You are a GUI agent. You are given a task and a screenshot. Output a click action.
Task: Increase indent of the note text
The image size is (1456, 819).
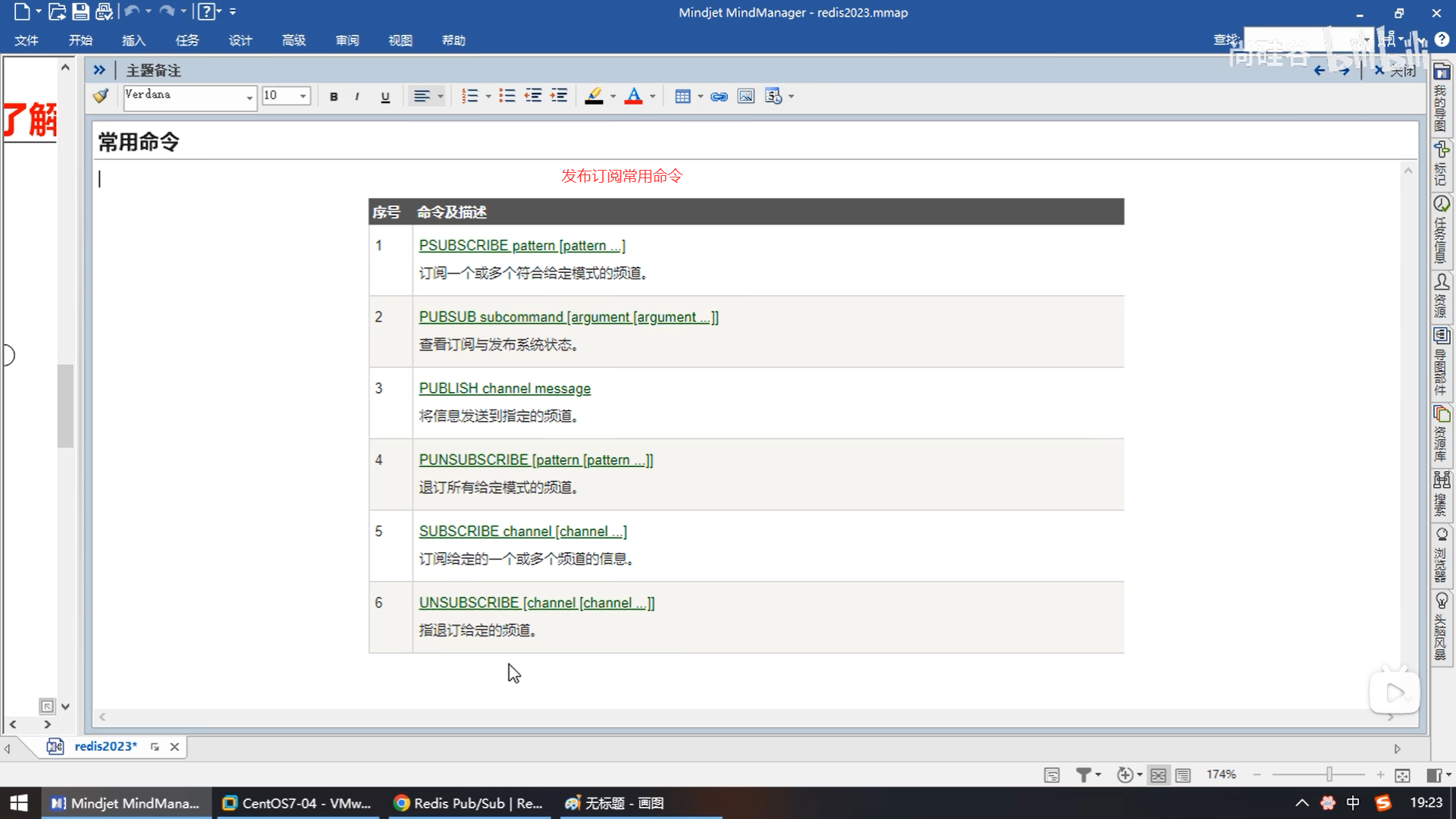559,96
